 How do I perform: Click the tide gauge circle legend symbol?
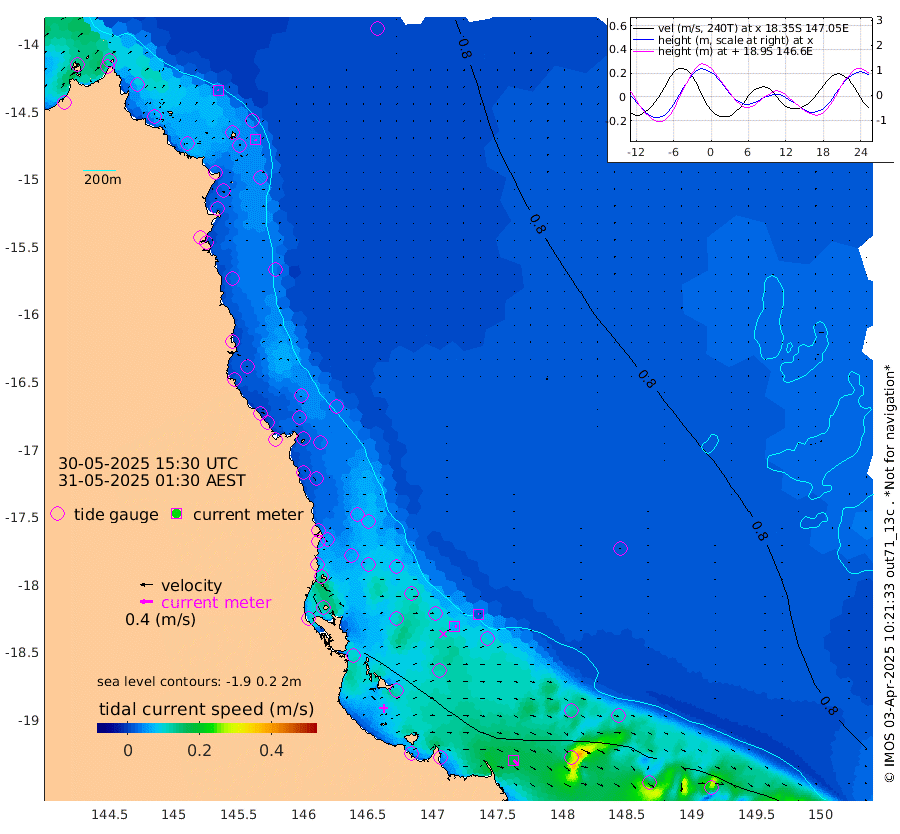point(57,514)
